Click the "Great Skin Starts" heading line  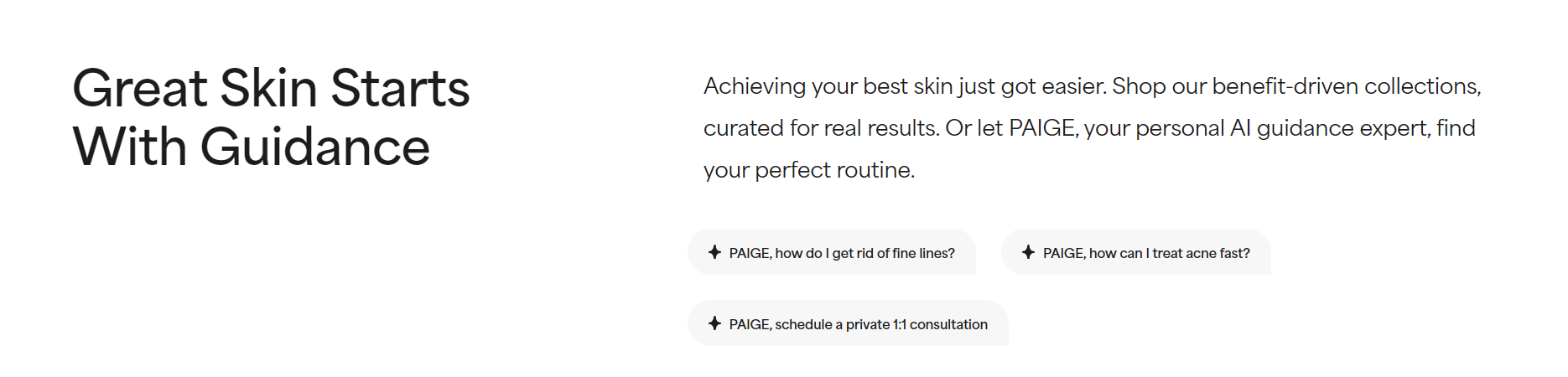click(271, 88)
